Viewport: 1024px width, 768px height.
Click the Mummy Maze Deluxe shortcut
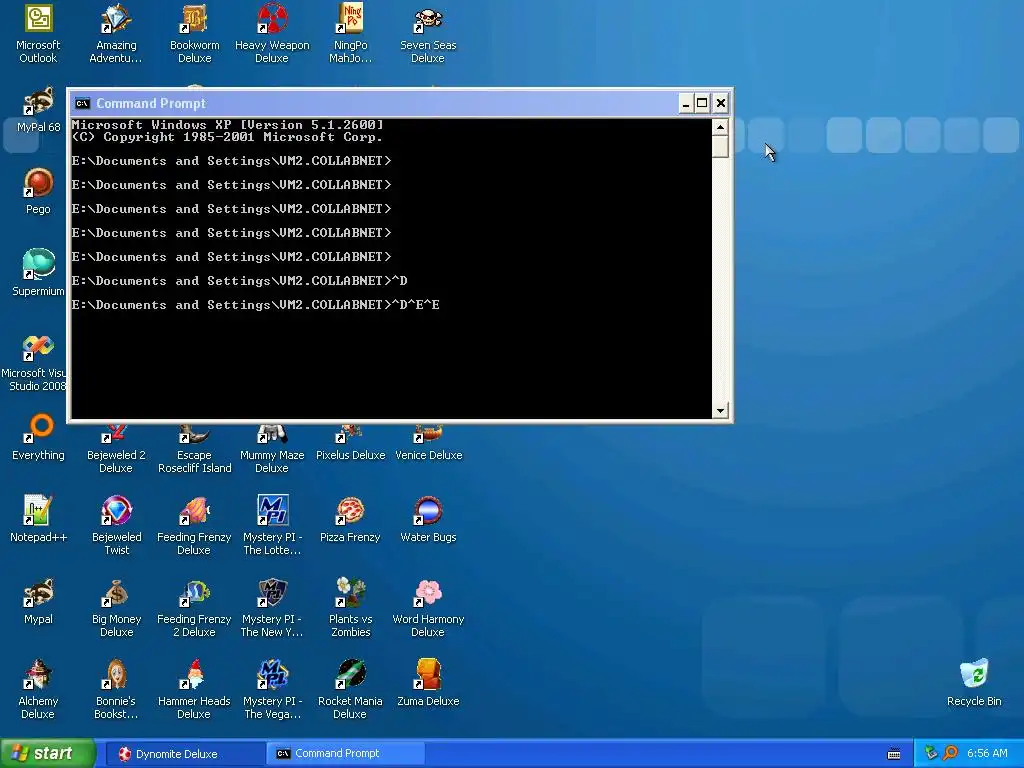[272, 447]
